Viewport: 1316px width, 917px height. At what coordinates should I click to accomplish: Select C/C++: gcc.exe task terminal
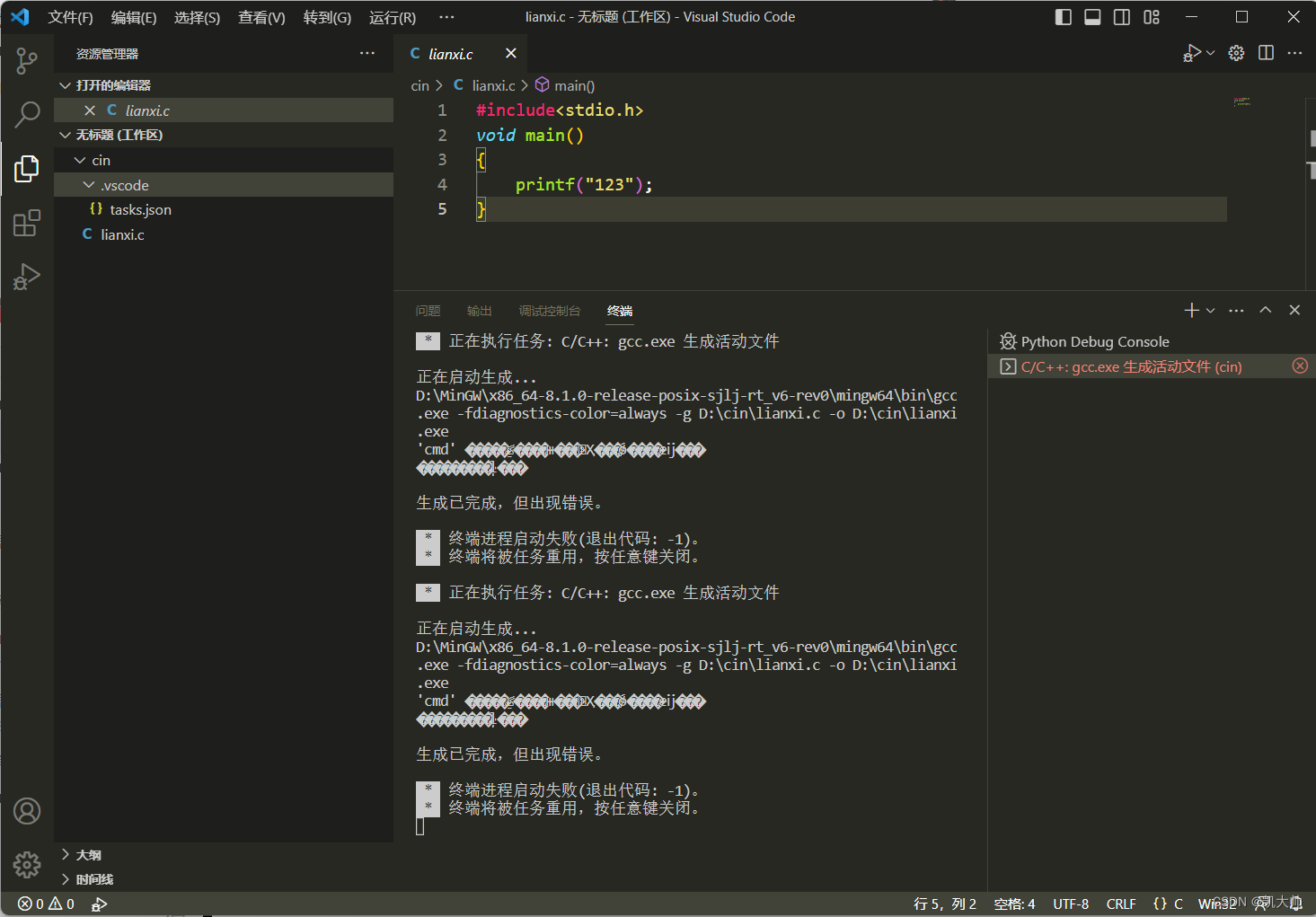tap(1152, 366)
